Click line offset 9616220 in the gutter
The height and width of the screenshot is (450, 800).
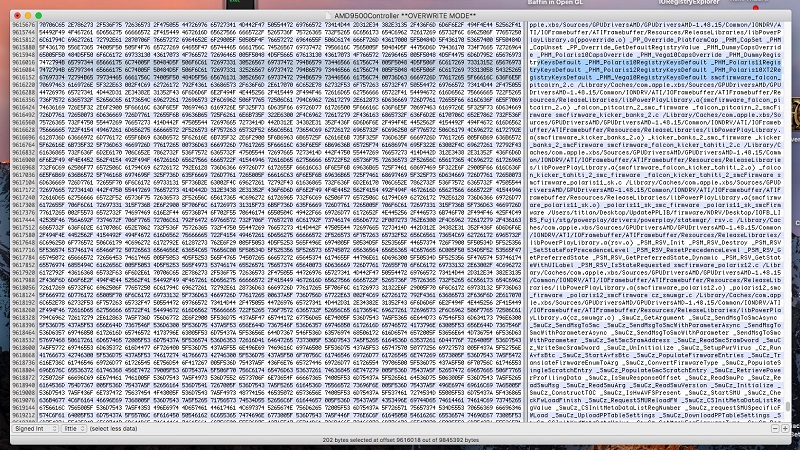pyautogui.click(x=23, y=85)
